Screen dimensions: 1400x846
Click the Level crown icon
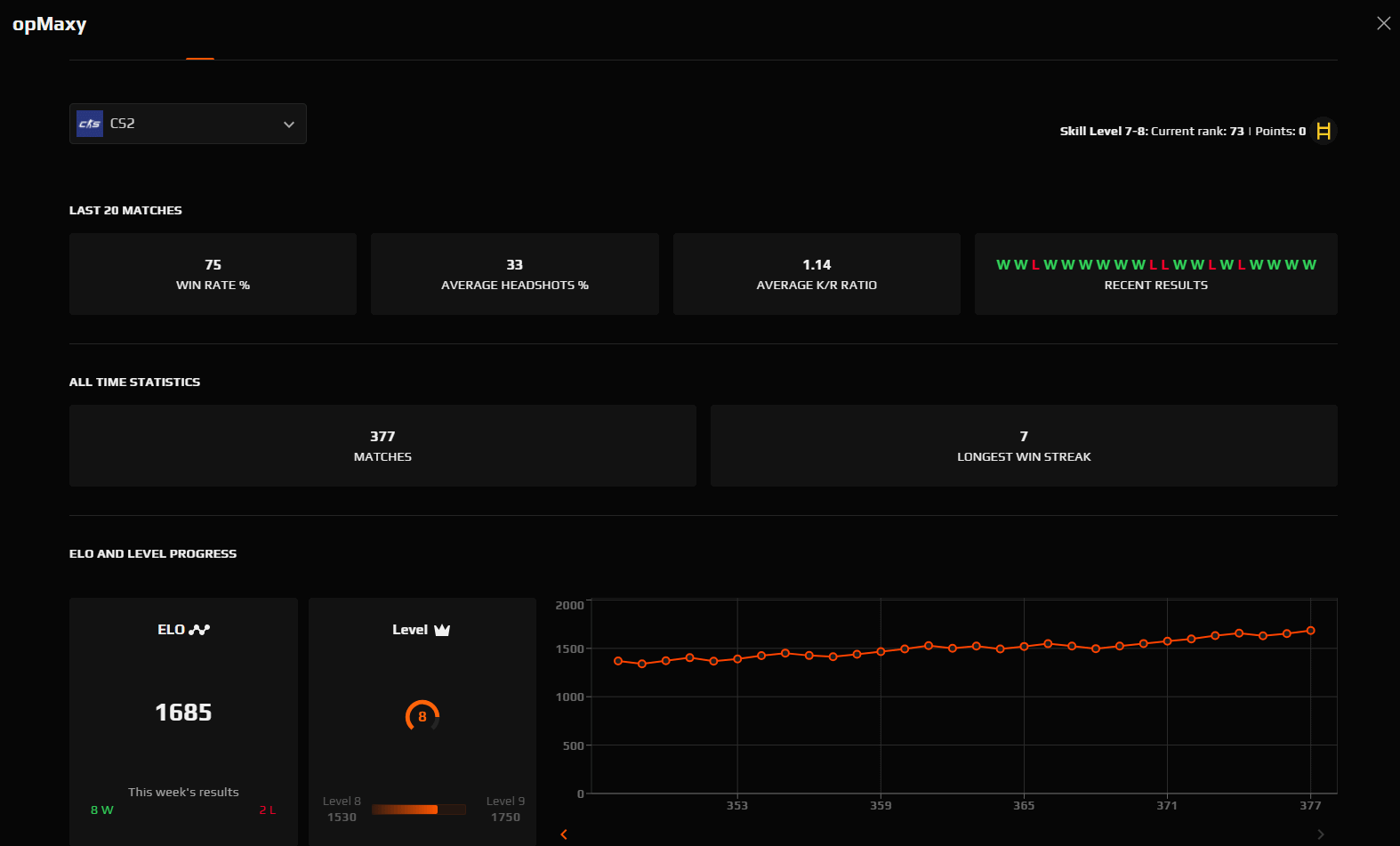[x=442, y=630]
